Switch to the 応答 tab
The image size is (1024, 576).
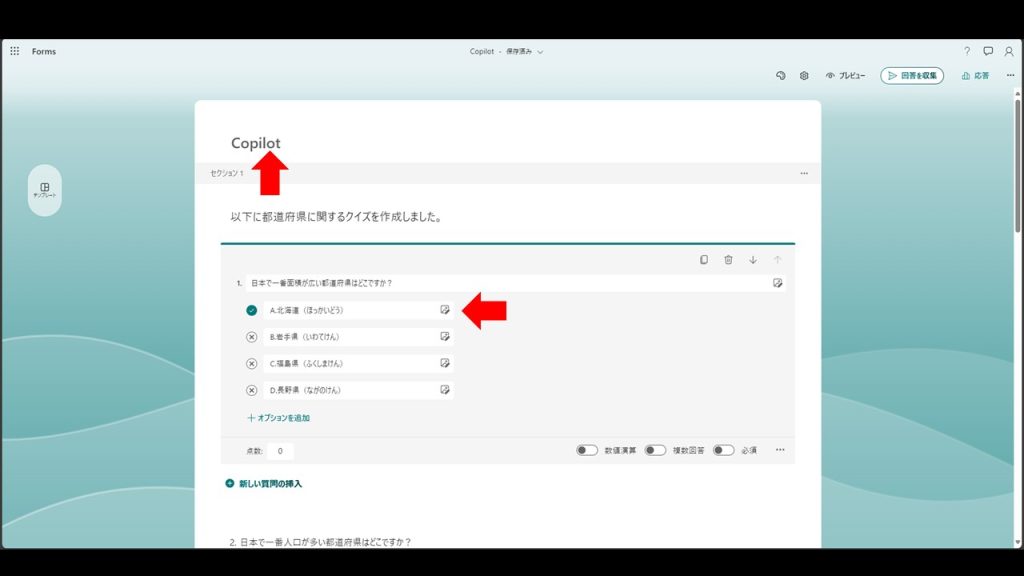point(975,76)
